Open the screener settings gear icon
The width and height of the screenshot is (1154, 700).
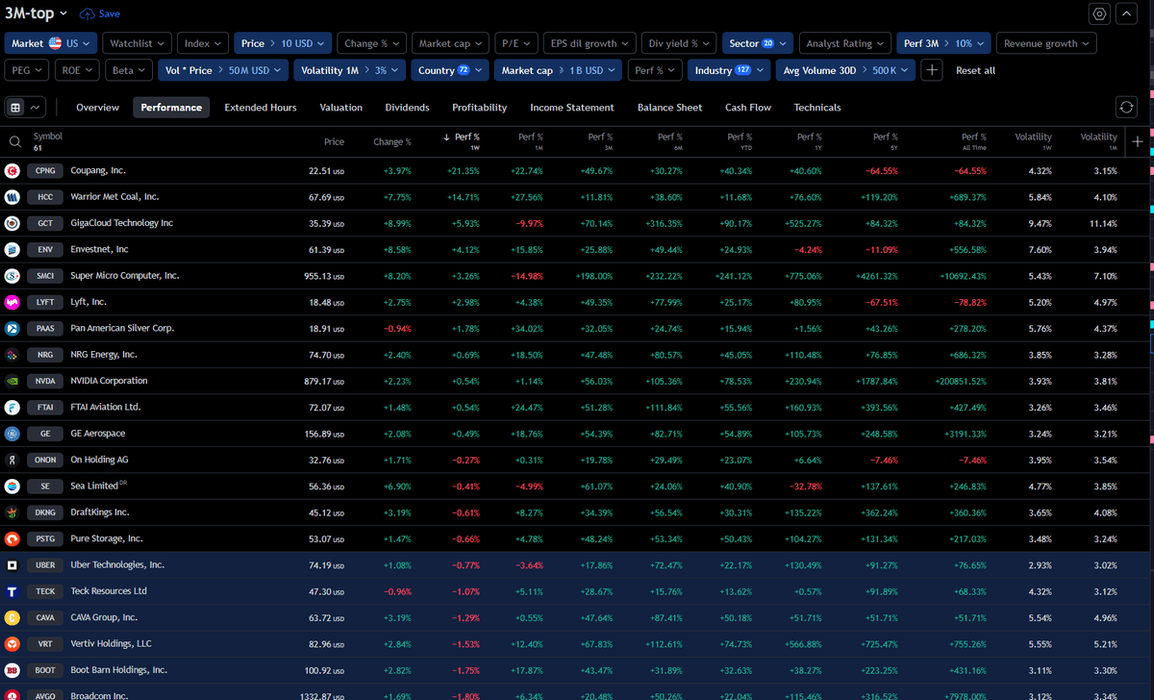(x=1099, y=13)
